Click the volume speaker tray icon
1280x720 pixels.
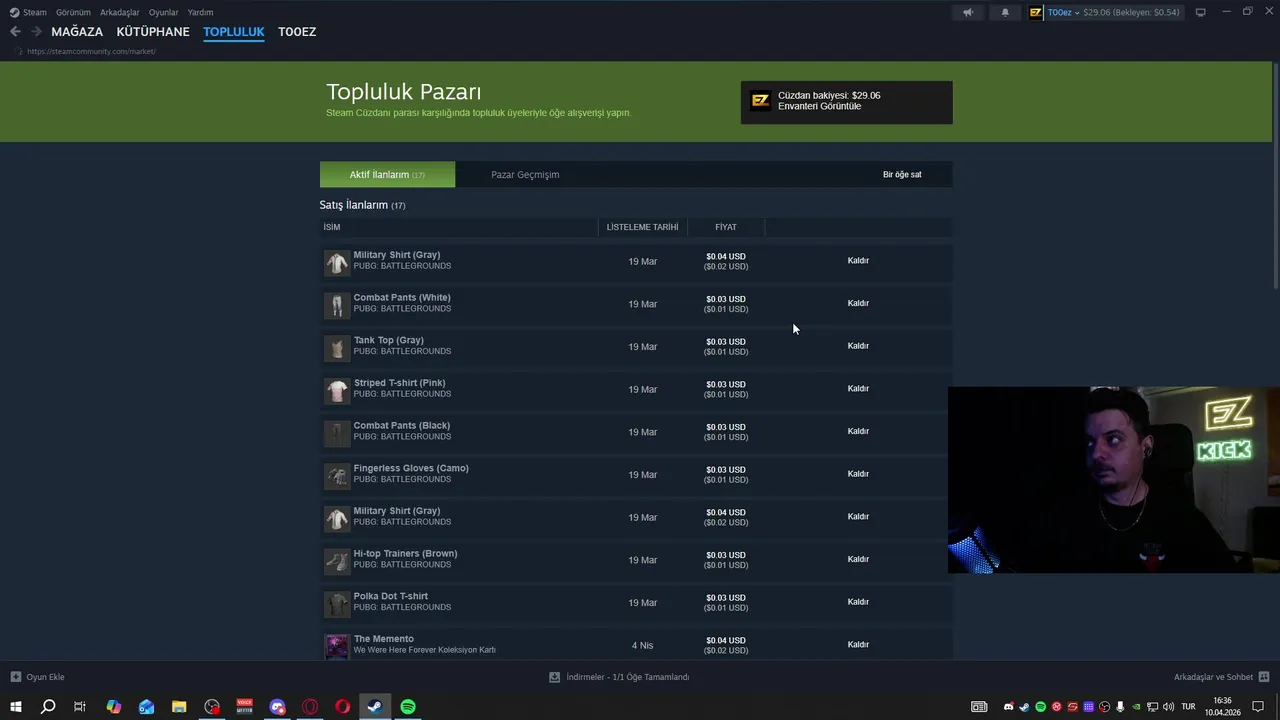1168,707
